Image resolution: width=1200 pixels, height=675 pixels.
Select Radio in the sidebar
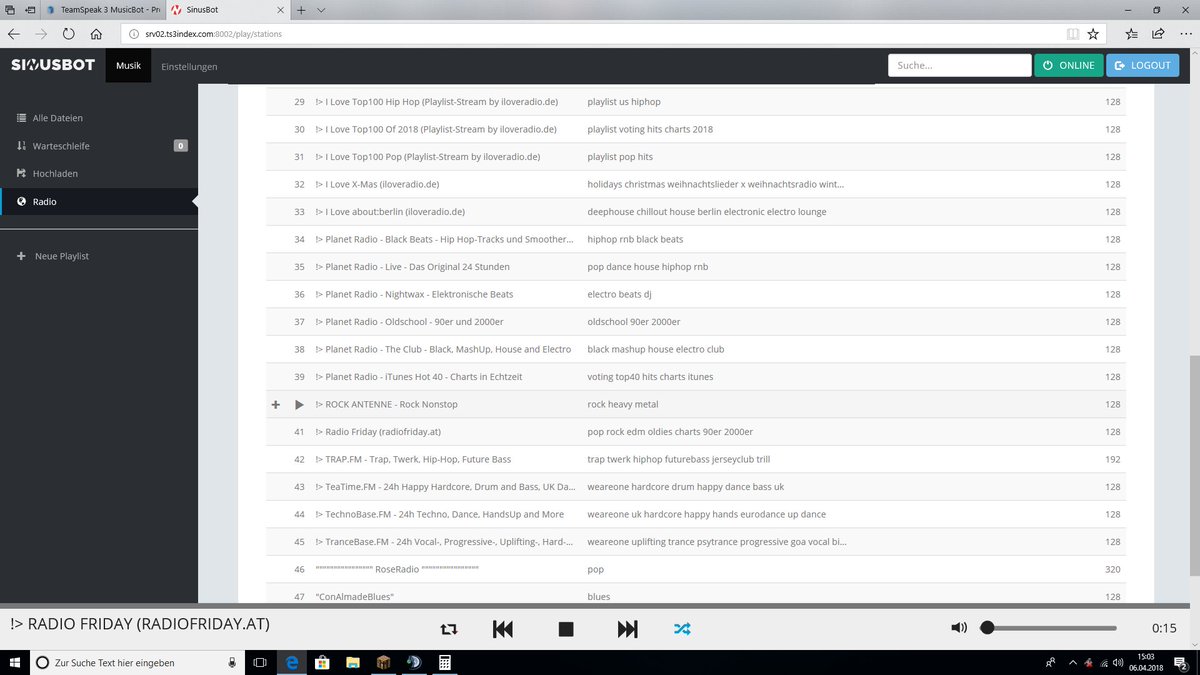click(x=100, y=202)
